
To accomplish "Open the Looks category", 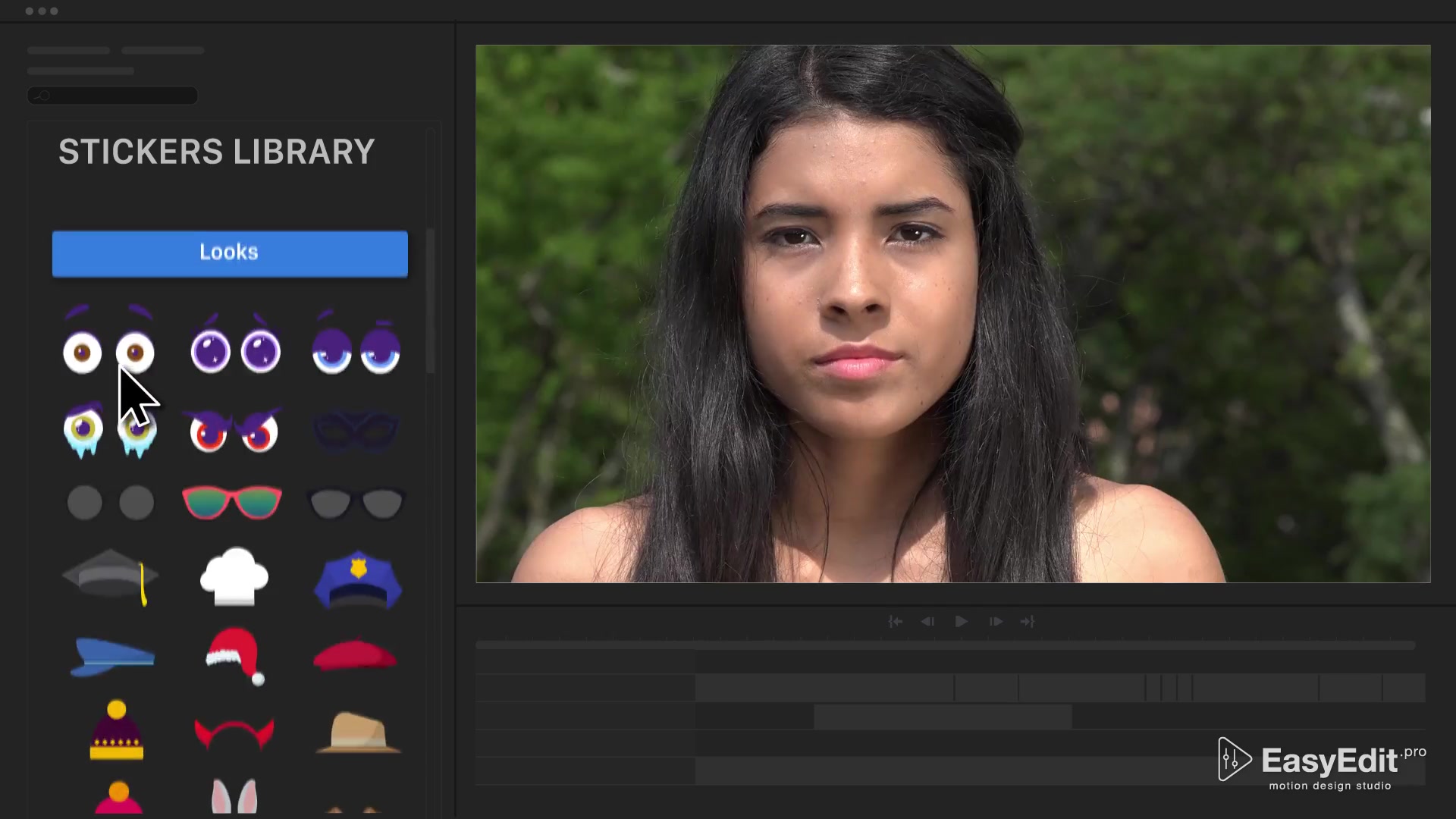I will point(230,253).
